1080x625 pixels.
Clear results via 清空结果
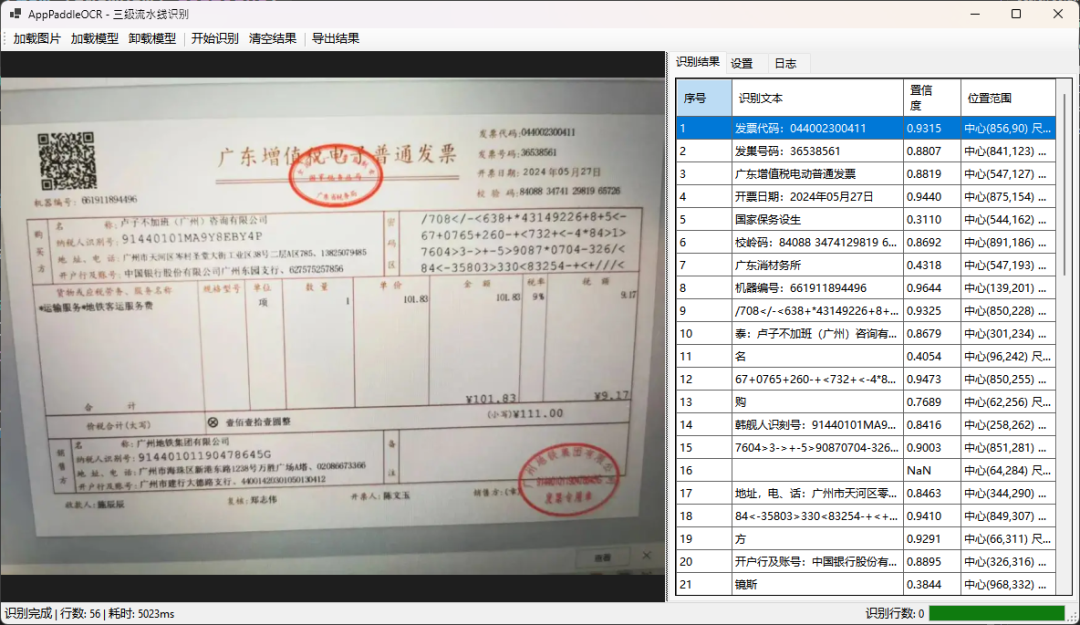272,39
